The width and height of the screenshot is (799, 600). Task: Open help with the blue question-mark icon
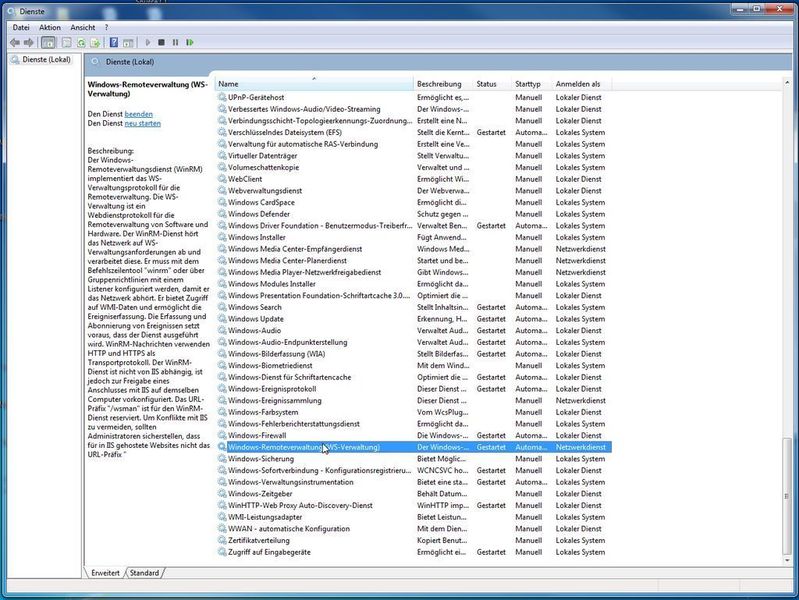114,43
